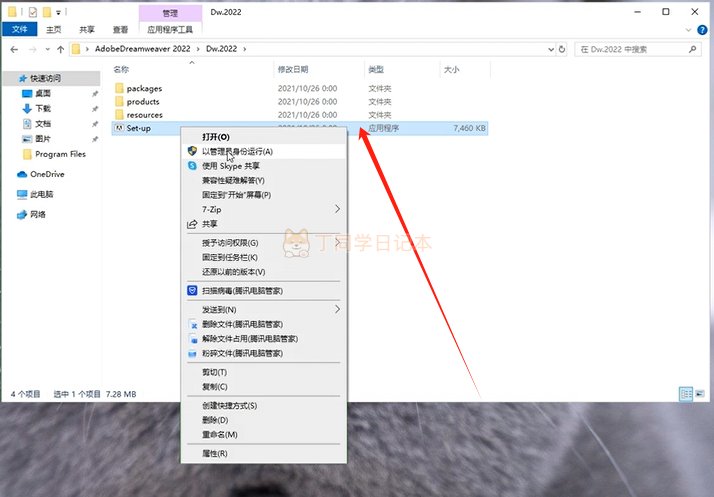
Task: Select 此电脑 in navigation pane
Action: click(x=41, y=194)
